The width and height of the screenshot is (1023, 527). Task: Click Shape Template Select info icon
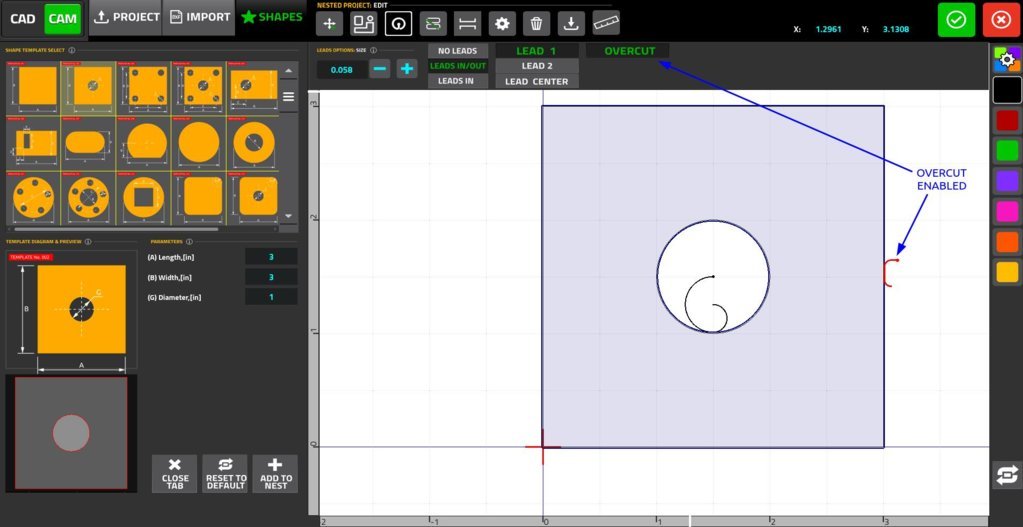[71, 50]
